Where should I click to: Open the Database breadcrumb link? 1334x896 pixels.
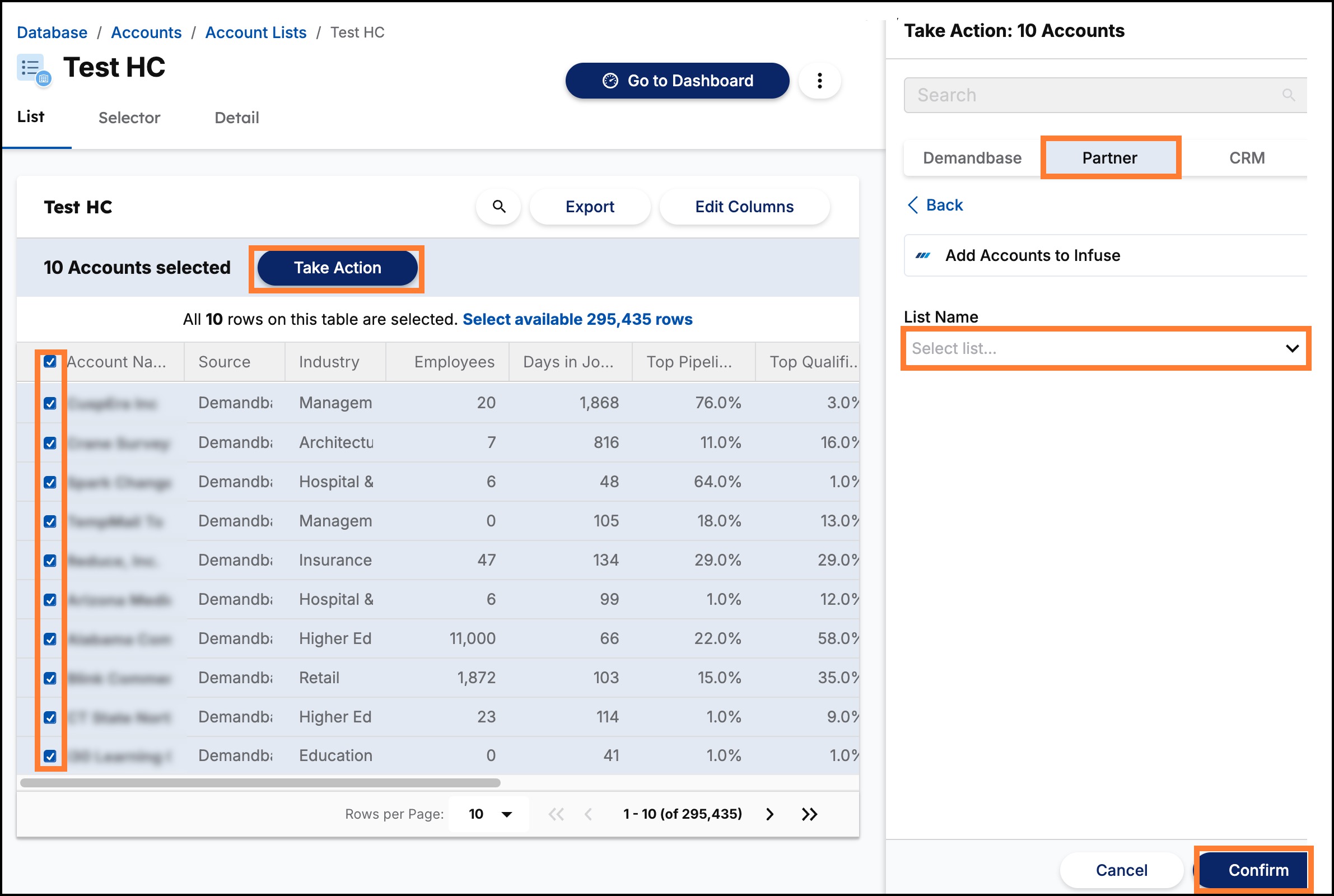point(52,32)
